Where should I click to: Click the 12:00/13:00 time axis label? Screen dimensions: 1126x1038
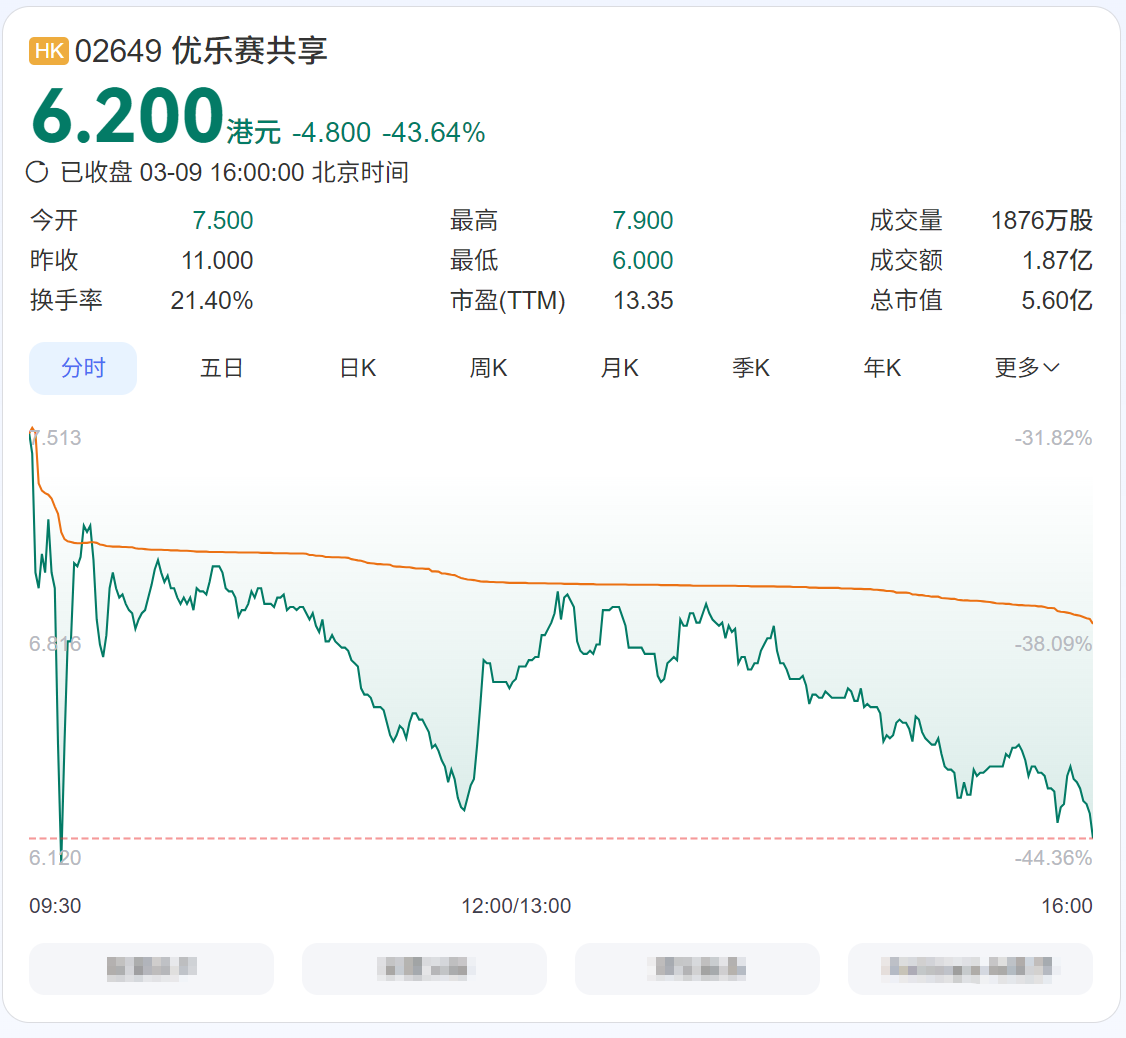tap(516, 906)
